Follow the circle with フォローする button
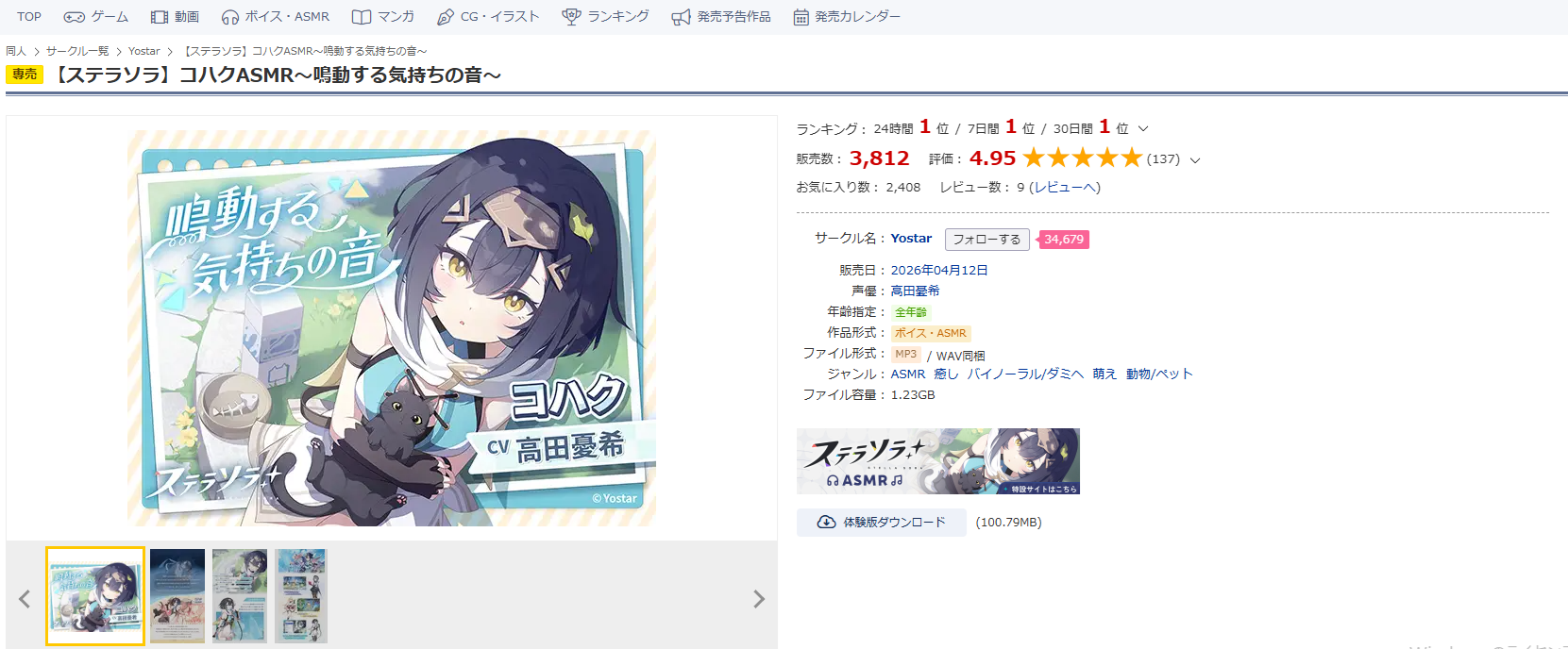Screen dimensions: 1568x649 (986, 240)
